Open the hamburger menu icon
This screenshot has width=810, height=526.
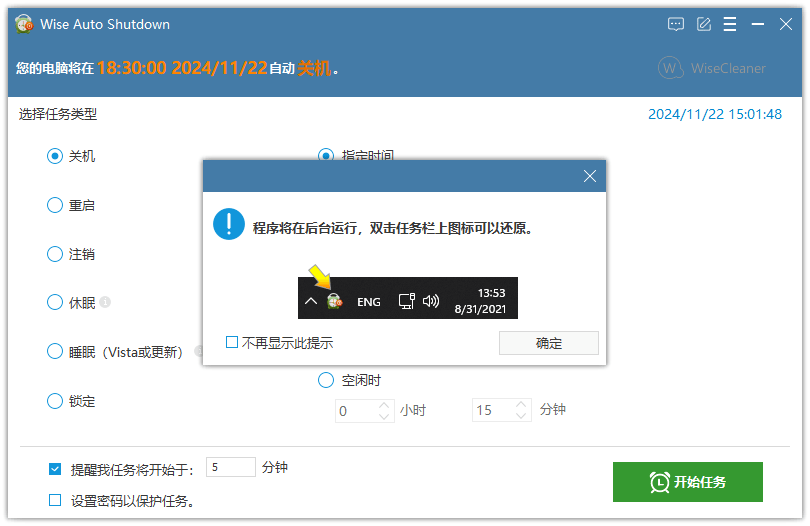(729, 24)
